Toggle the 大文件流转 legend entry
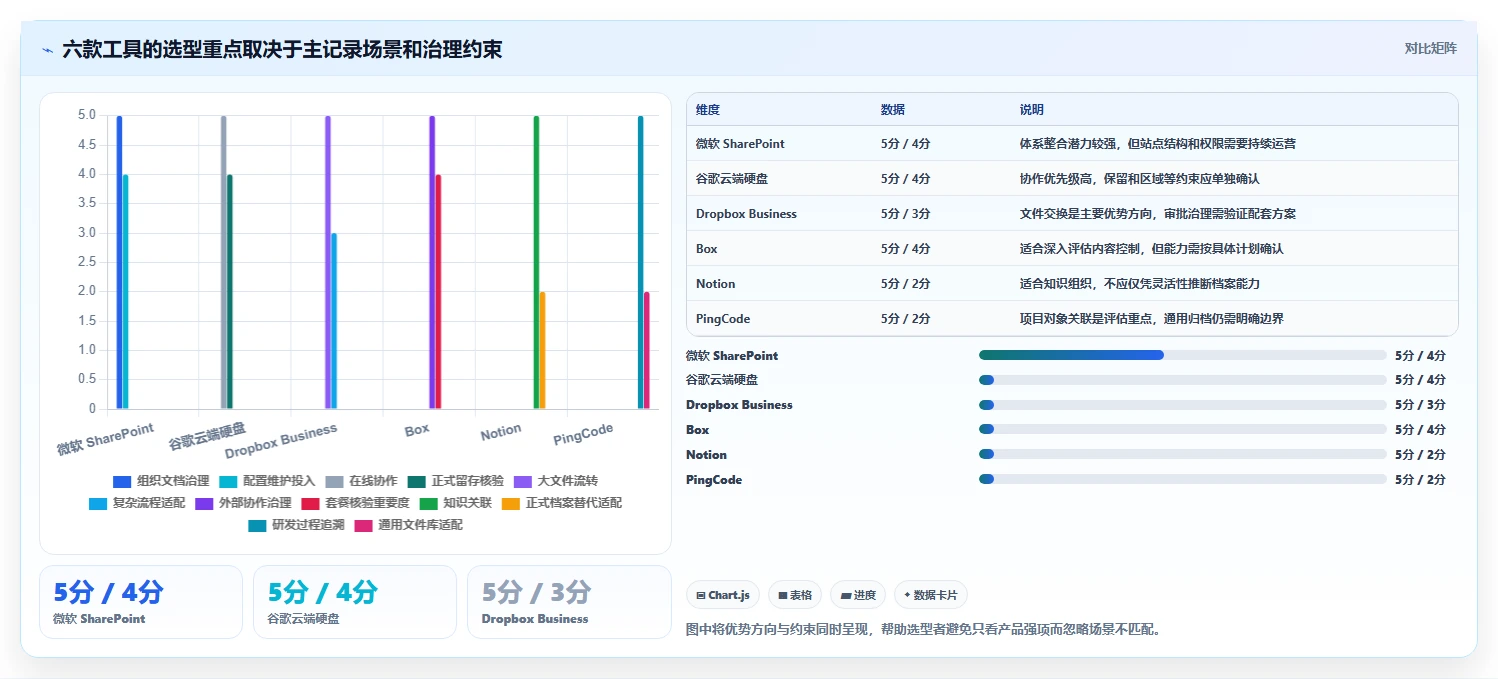This screenshot has height=679, width=1498. pos(555,481)
